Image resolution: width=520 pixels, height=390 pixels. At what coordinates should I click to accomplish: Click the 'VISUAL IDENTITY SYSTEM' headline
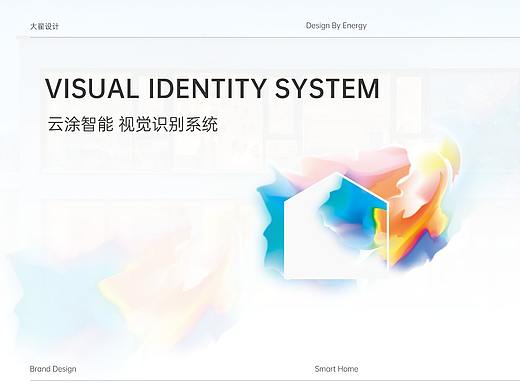[x=212, y=89]
